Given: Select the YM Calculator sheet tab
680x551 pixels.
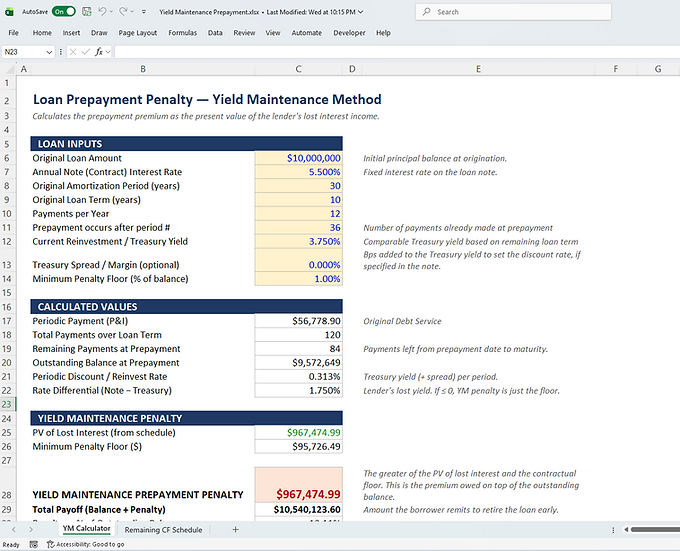Looking at the screenshot, I should pos(86,529).
